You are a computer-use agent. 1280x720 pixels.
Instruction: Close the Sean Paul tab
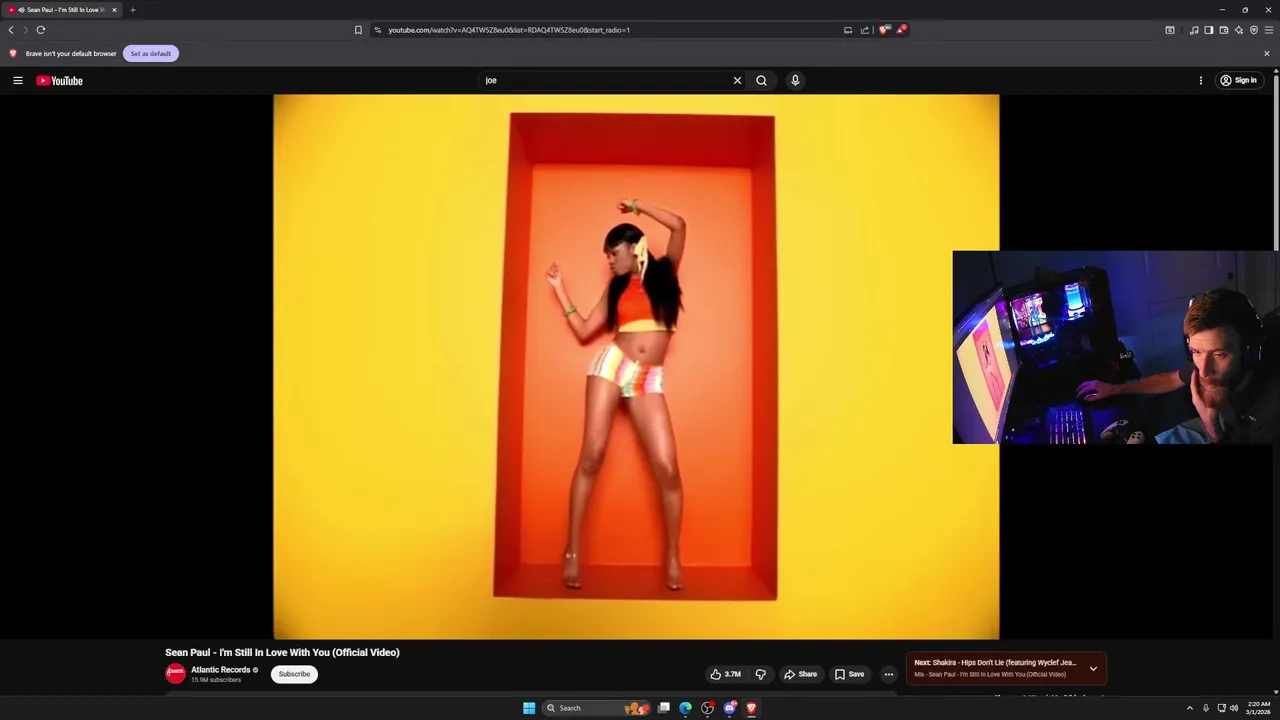coord(114,10)
